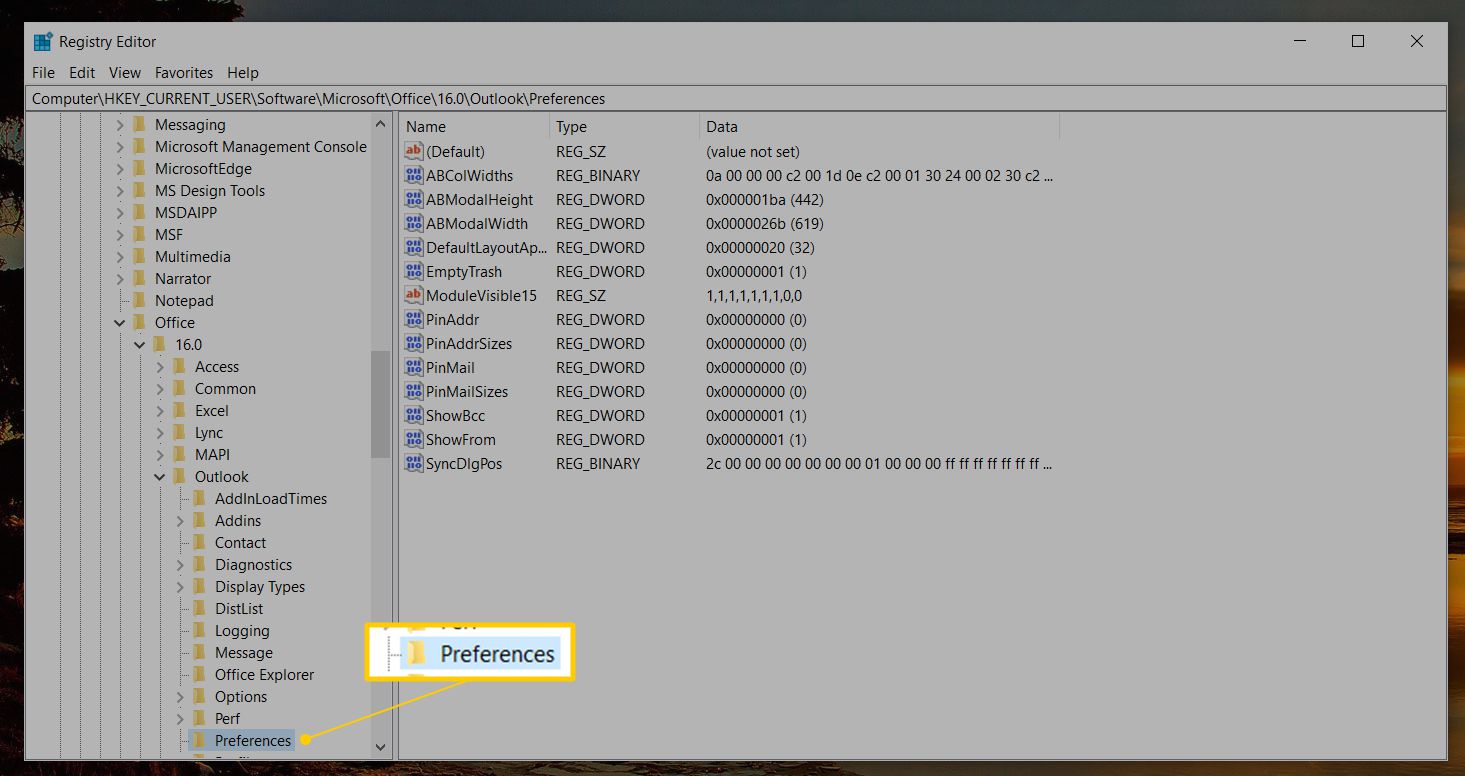Click the Logging folder icon
Viewport: 1465px width, 776px height.
tap(199, 630)
